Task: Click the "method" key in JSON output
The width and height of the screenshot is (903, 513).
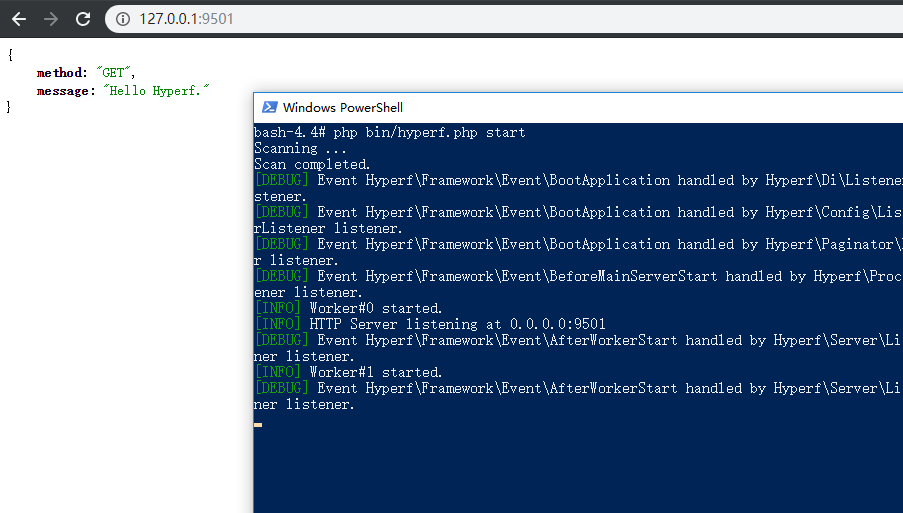Action: (60, 73)
